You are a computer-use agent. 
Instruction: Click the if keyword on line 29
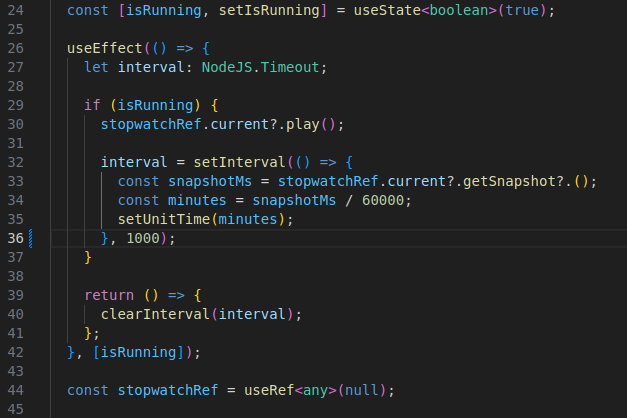tap(92, 105)
